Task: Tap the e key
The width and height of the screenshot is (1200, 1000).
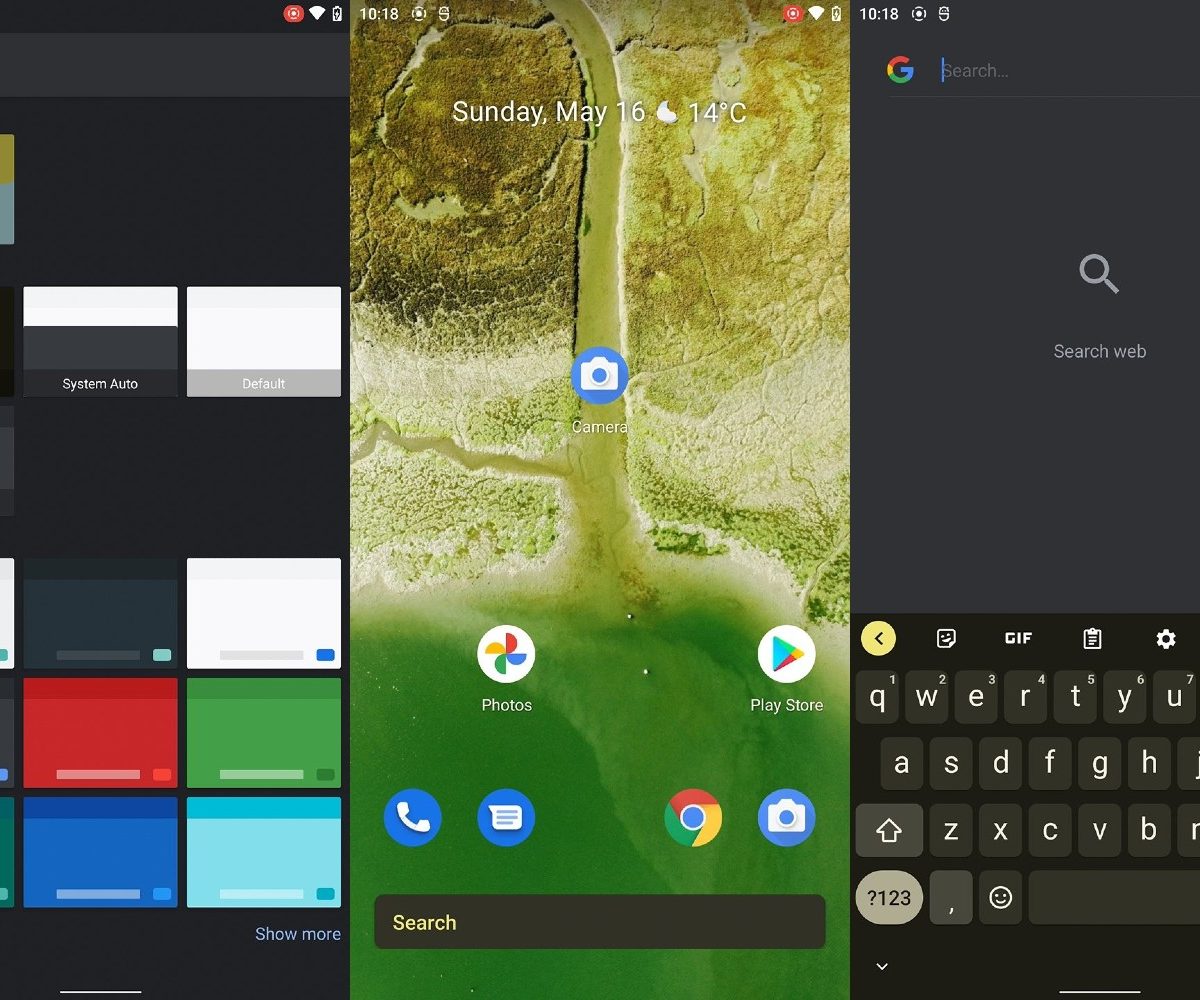Action: pos(976,697)
